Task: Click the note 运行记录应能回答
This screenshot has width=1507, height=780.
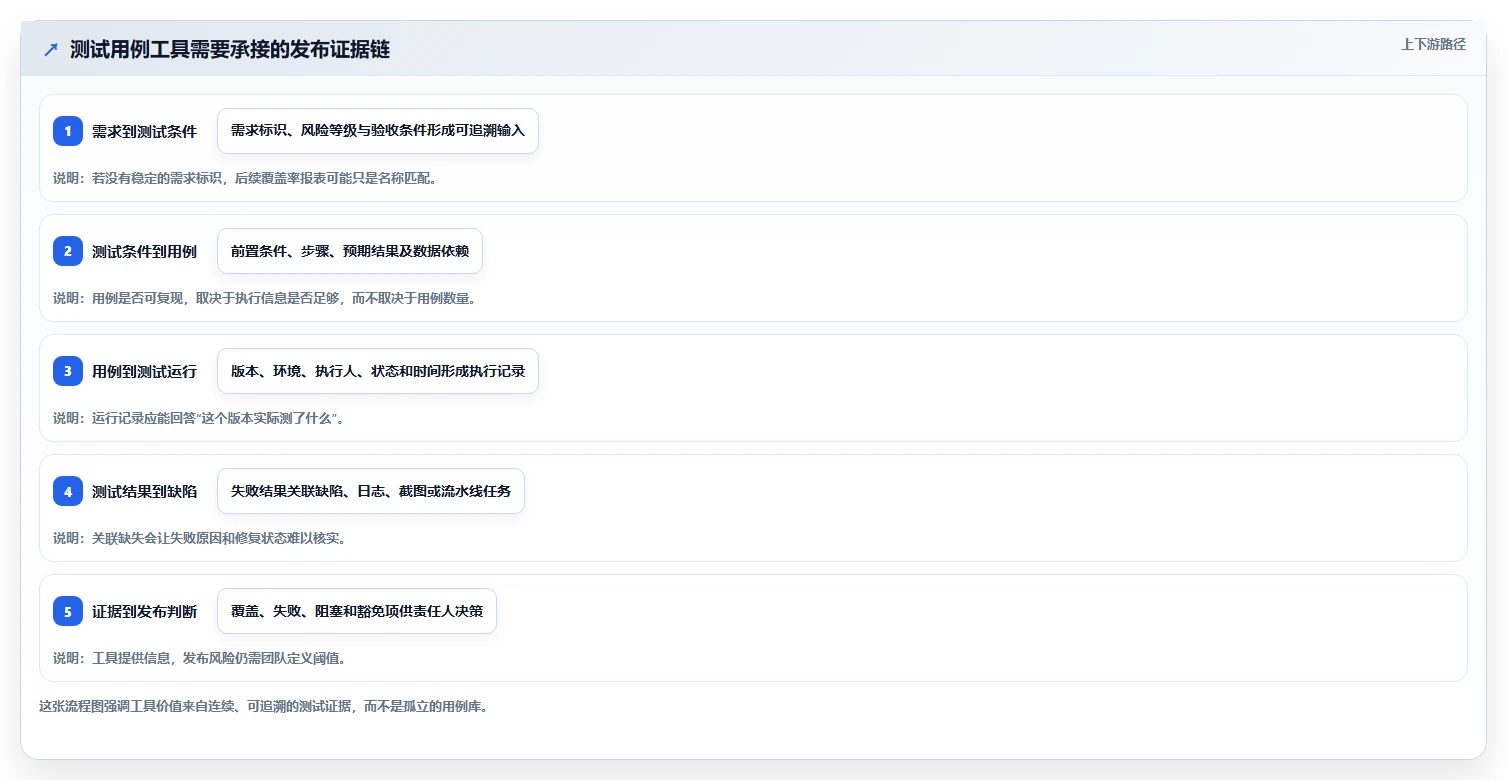Action: (199, 418)
